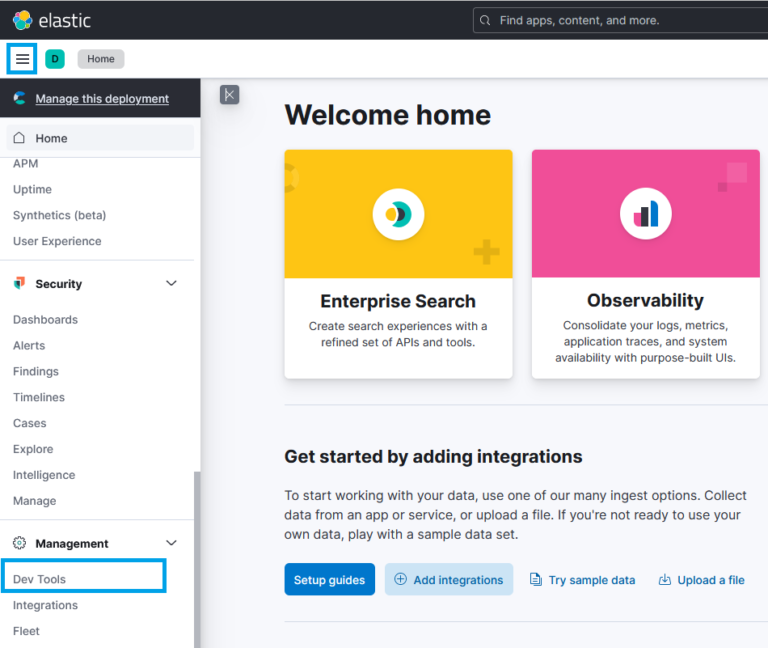Open the Try sample data link

[582, 580]
